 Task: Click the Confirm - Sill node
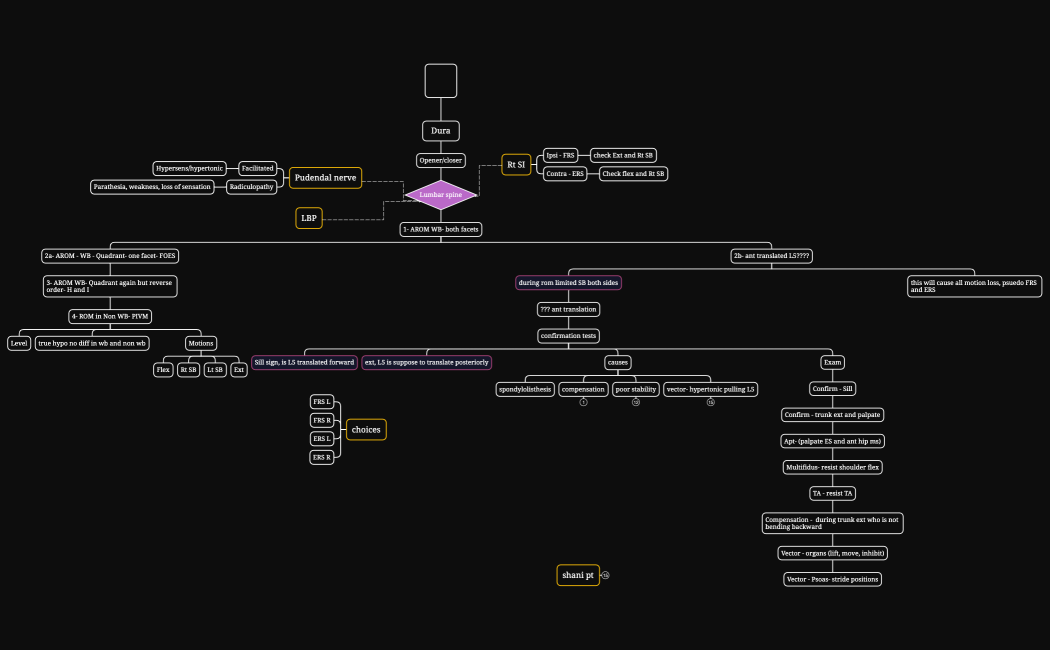point(831,388)
